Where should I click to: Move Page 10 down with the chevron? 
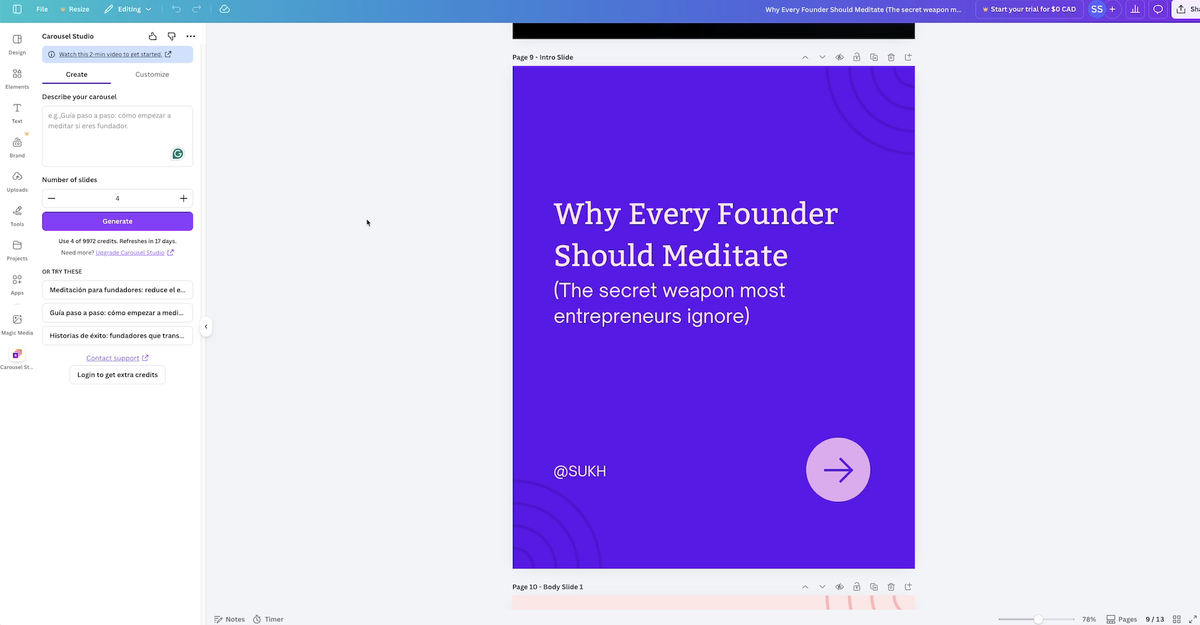pos(822,587)
